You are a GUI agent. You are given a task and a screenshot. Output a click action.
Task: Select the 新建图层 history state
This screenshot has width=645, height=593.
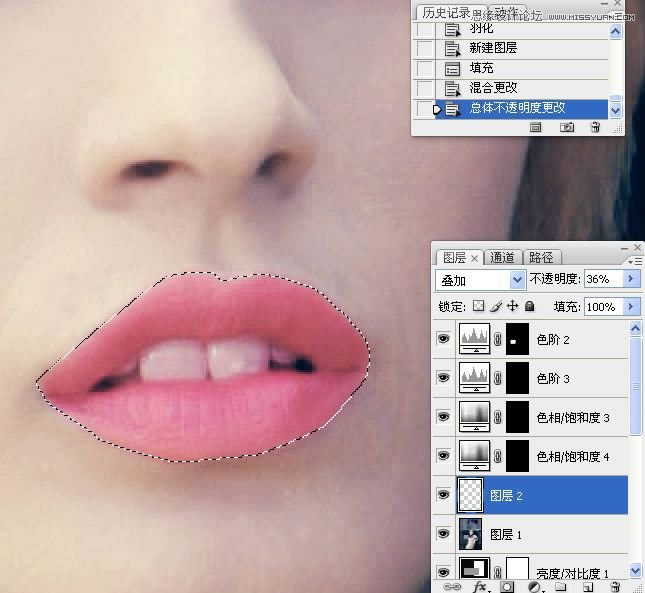[x=493, y=48]
